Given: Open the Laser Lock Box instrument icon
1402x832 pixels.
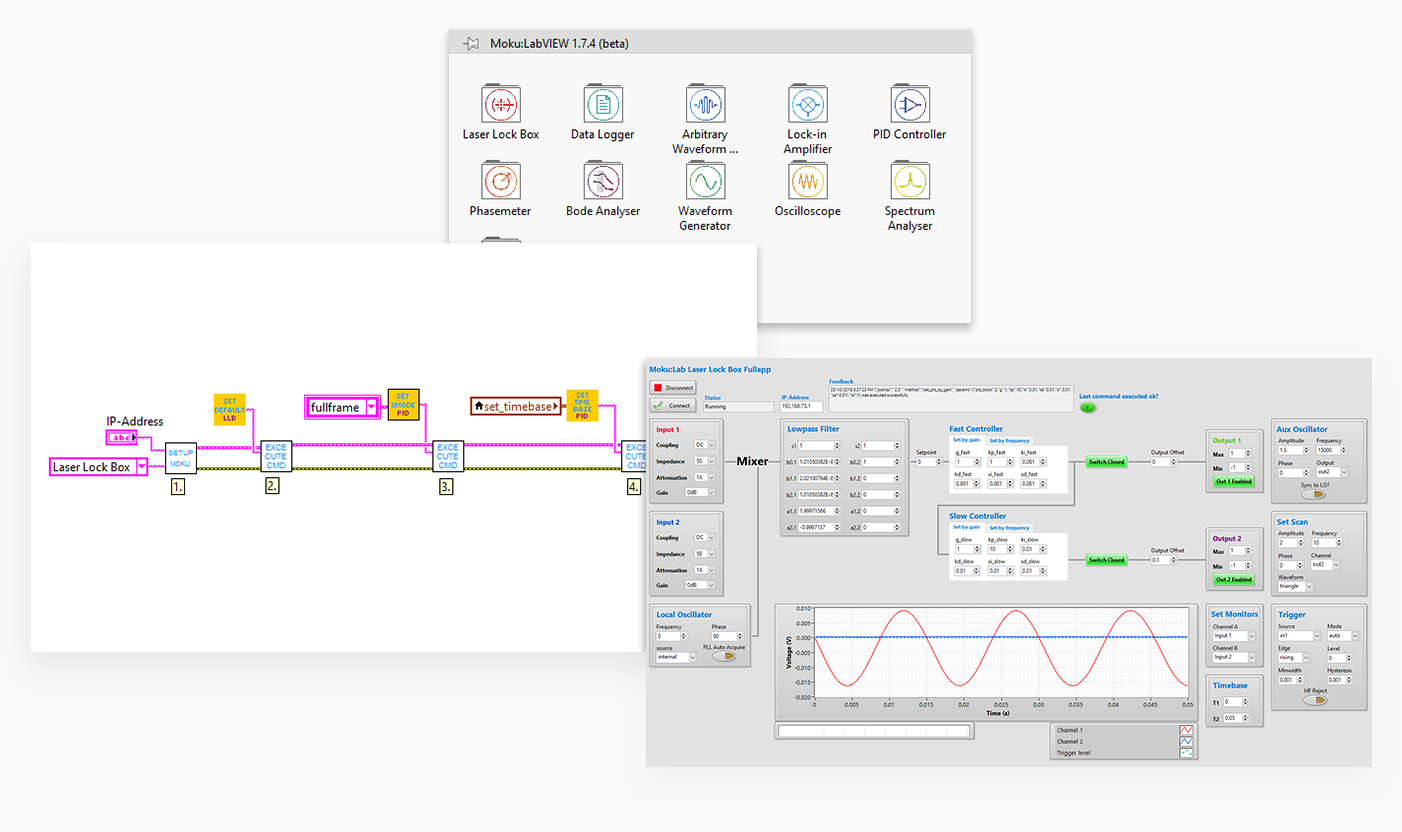Looking at the screenshot, I should [x=500, y=105].
